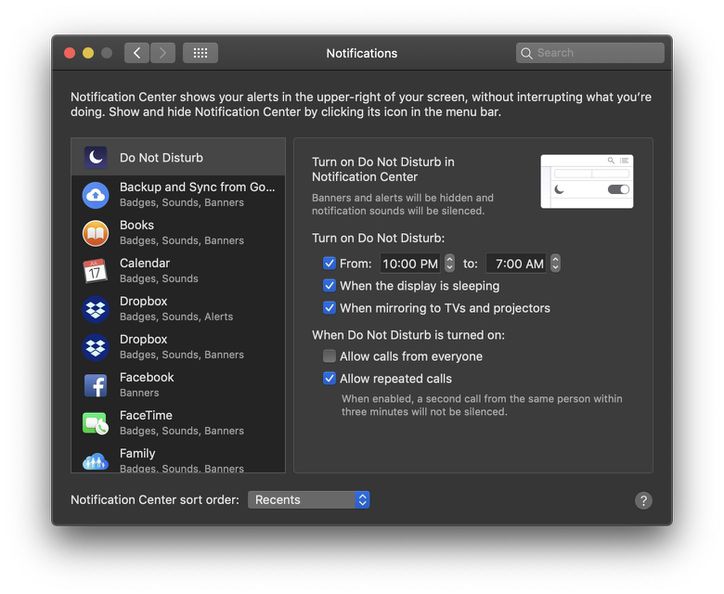Select the Dropbox icon with Alerts style

pyautogui.click(x=95, y=309)
